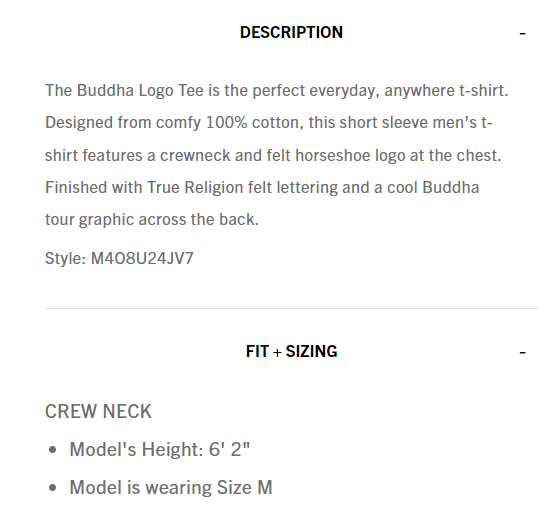Viewport: 542px width, 506px height.
Task: Click the divider line between the sections
Action: 291,308
